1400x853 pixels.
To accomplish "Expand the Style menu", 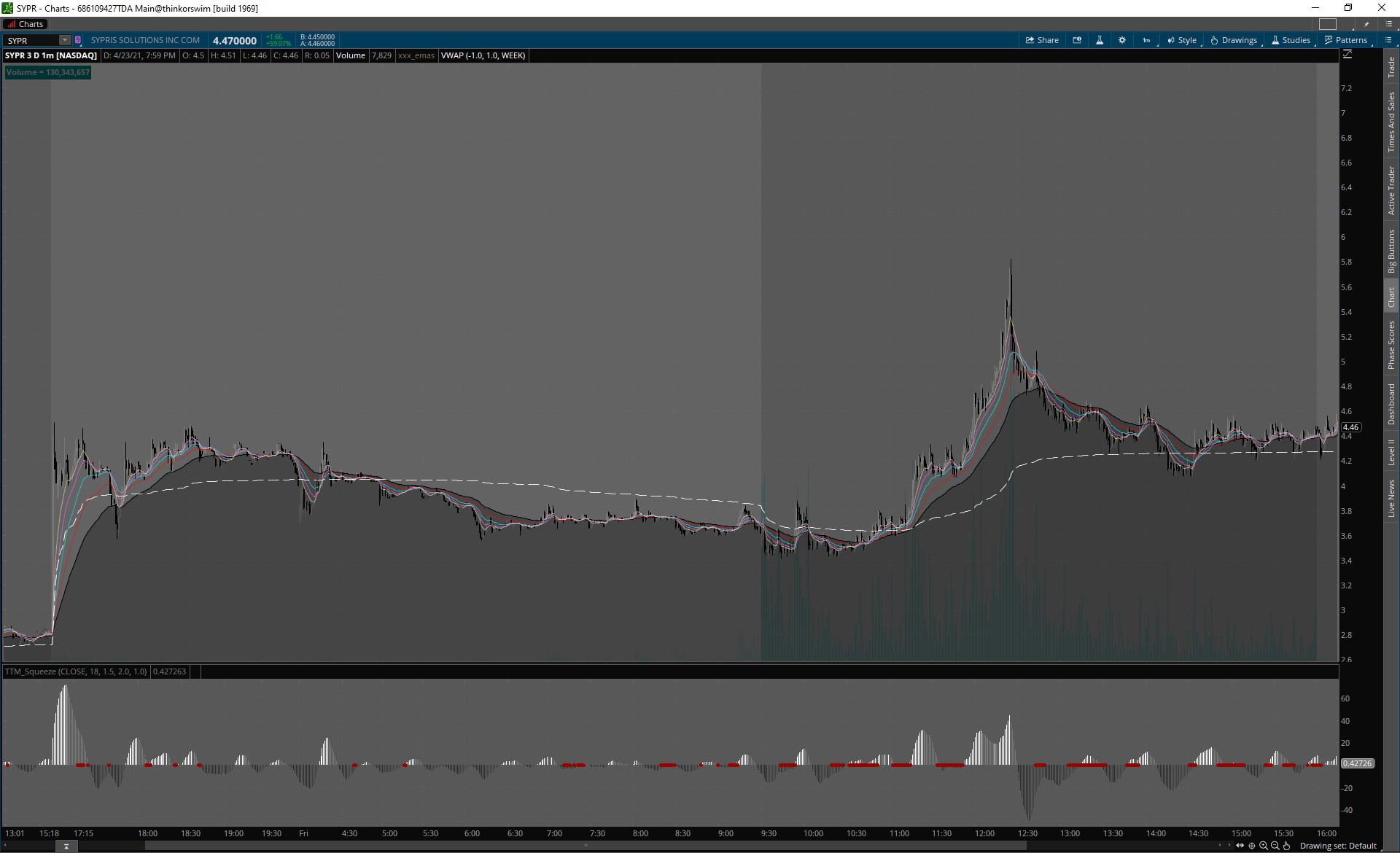I will tap(1182, 40).
